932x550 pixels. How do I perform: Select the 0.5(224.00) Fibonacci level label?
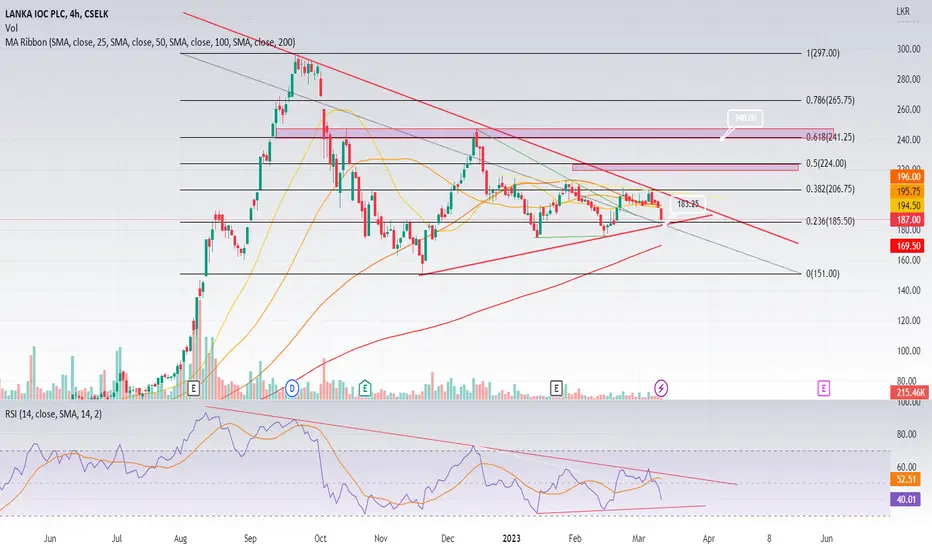[826, 164]
